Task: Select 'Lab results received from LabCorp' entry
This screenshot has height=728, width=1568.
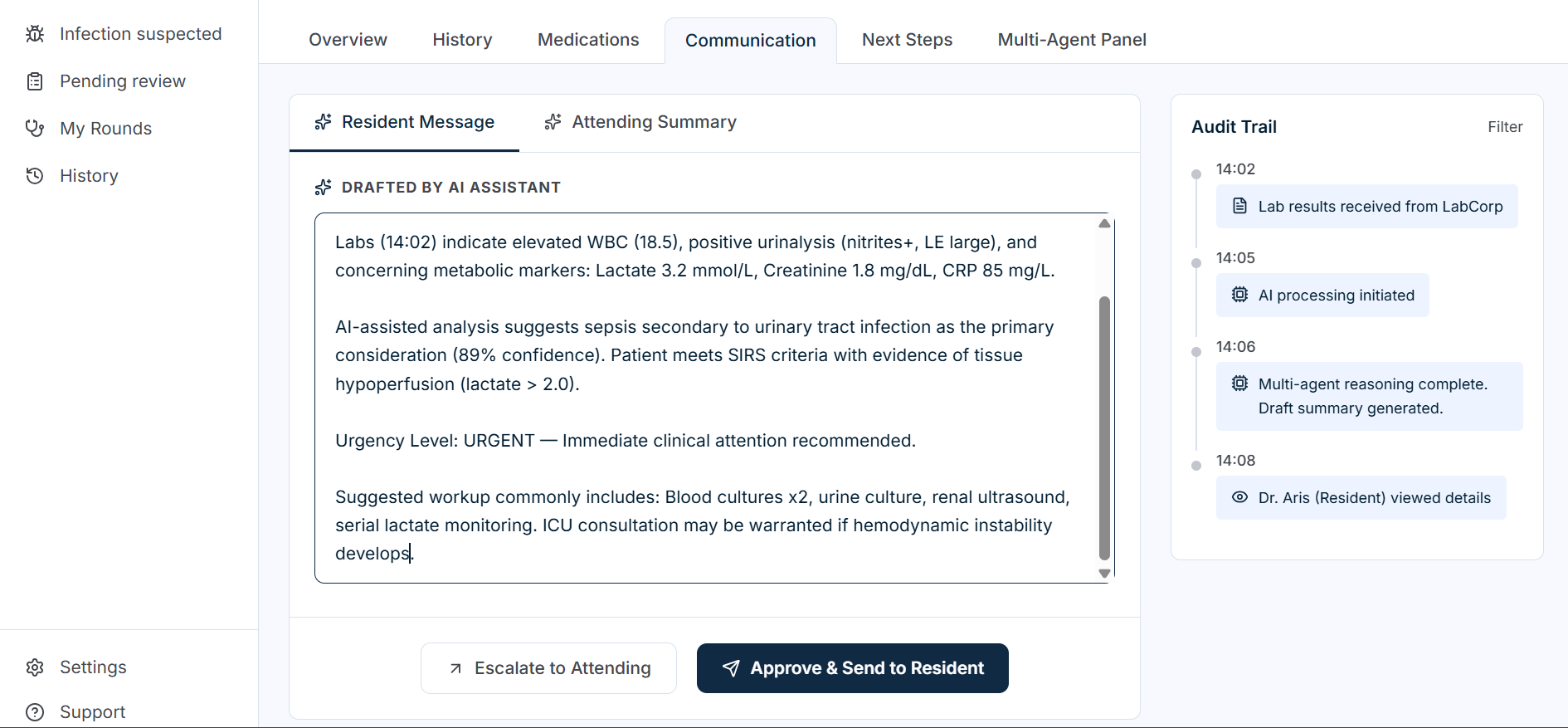Action: (x=1367, y=206)
